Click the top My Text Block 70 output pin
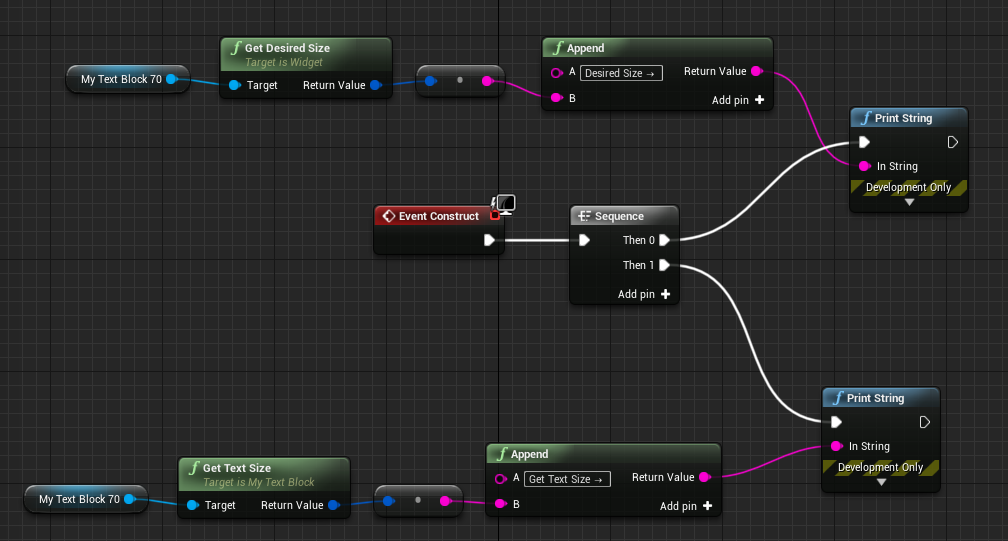The width and height of the screenshot is (1008, 541). click(171, 79)
